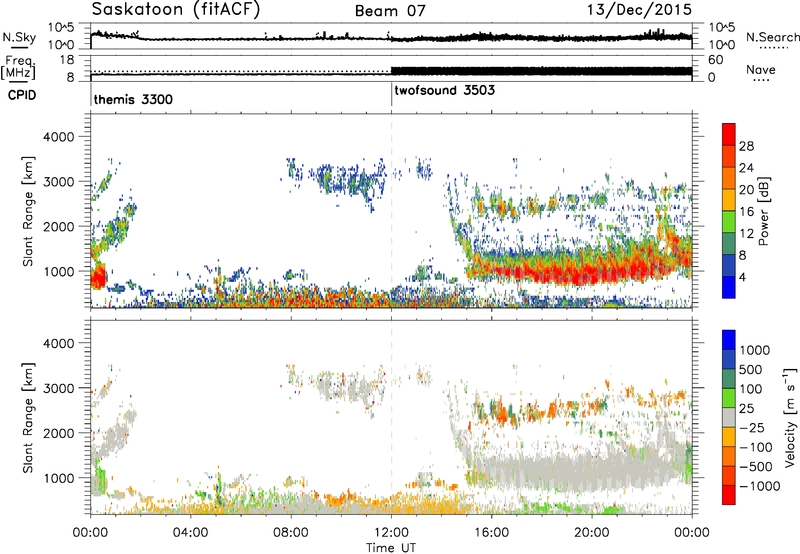
Task: Click 'Slant Range [km]' label of velocity panel
Action: click(x=28, y=418)
